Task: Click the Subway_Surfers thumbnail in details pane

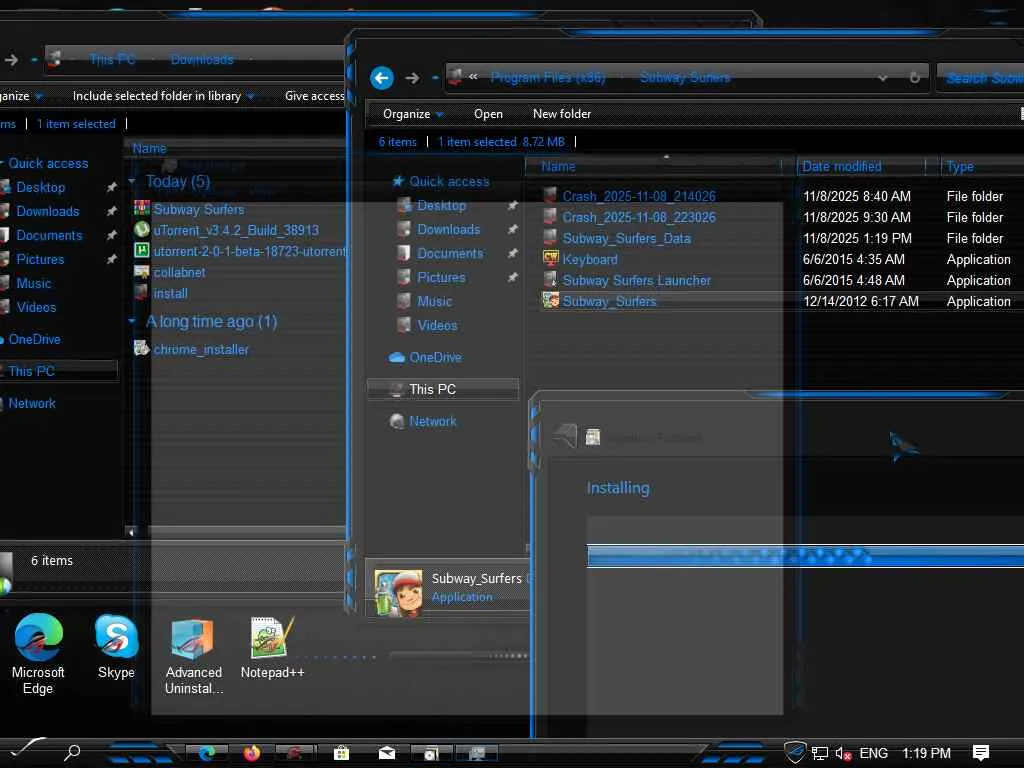Action: pos(398,592)
